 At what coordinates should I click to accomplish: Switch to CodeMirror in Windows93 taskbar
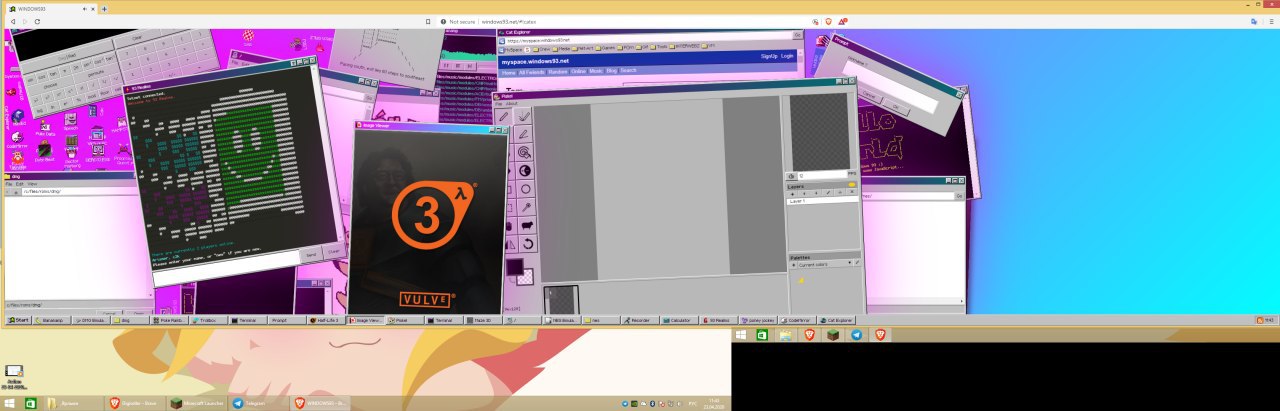click(798, 320)
